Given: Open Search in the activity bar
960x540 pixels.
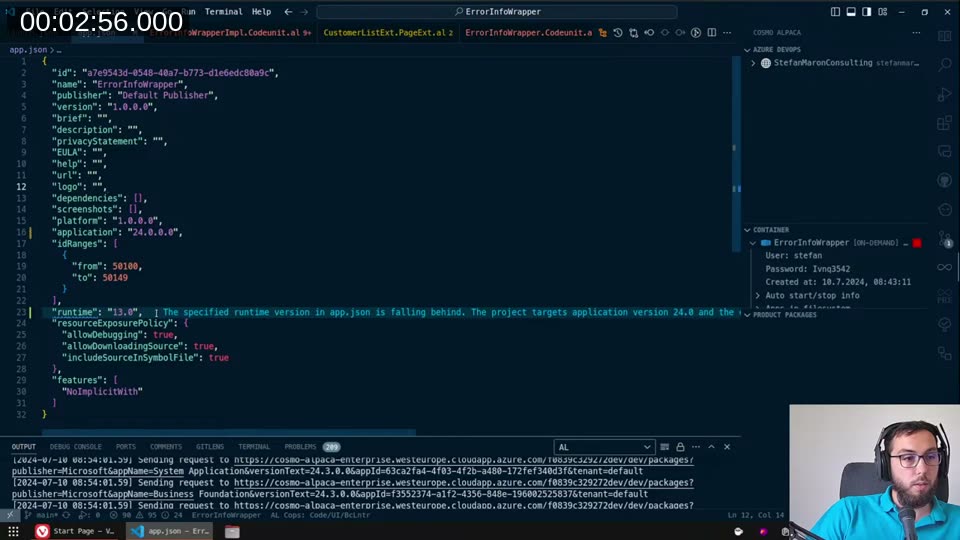Looking at the screenshot, I should (x=945, y=64).
